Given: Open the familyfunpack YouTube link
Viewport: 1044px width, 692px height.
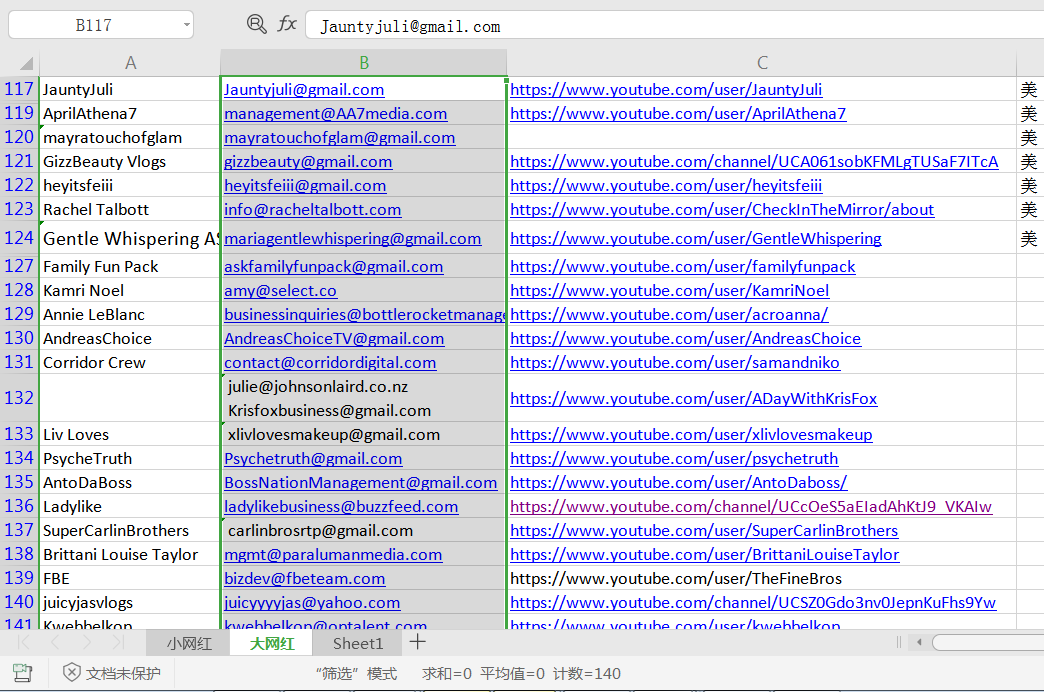Looking at the screenshot, I should [682, 266].
